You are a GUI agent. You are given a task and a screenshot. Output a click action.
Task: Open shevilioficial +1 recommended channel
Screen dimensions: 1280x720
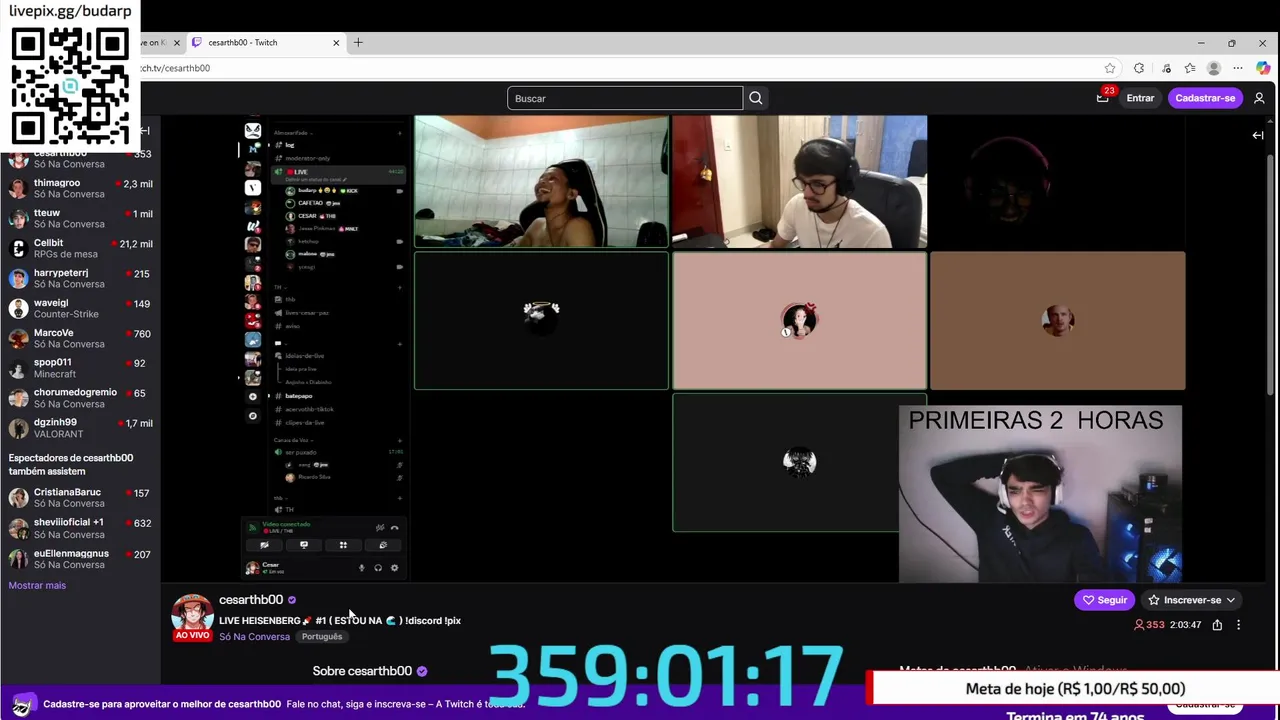click(80, 529)
